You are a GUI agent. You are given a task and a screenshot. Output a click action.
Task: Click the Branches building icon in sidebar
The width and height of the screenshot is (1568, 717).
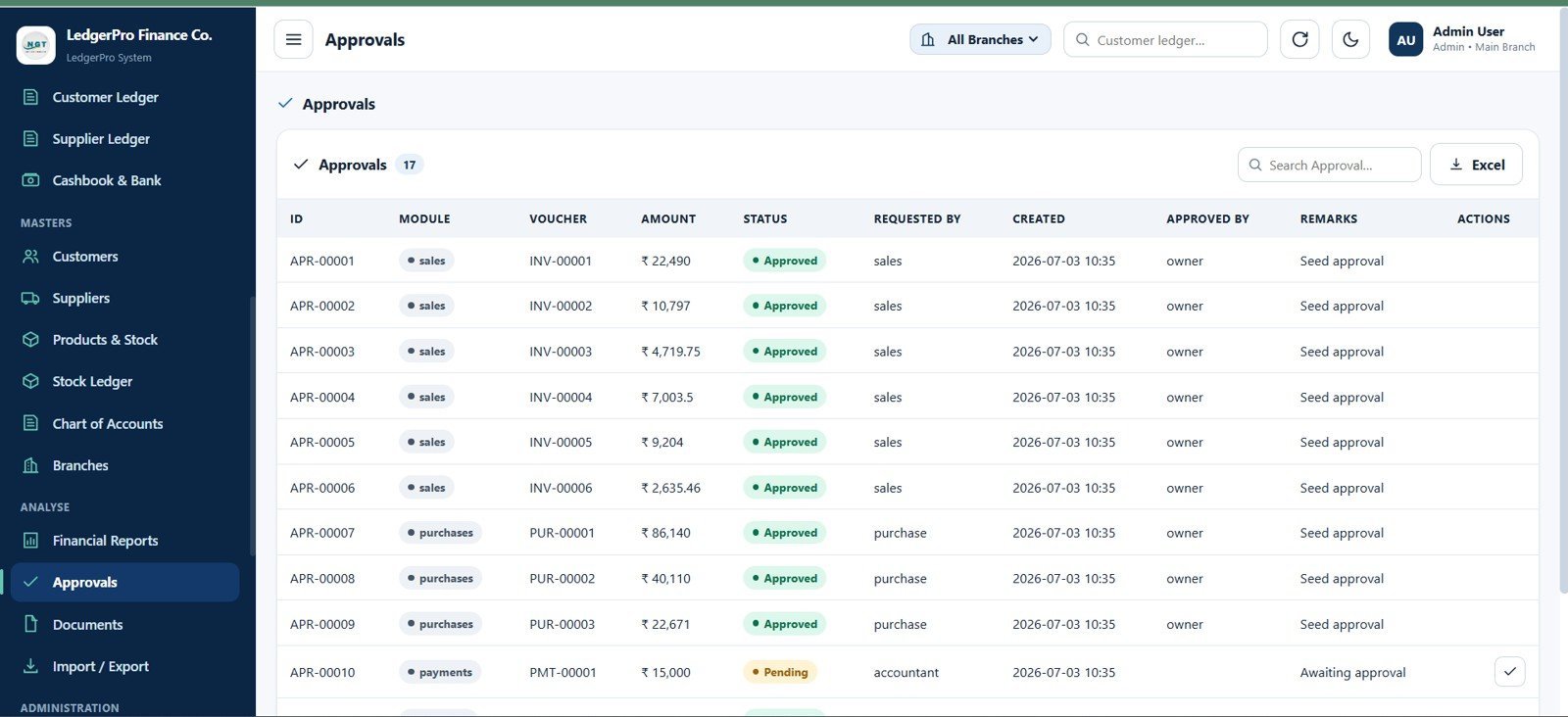(x=30, y=465)
